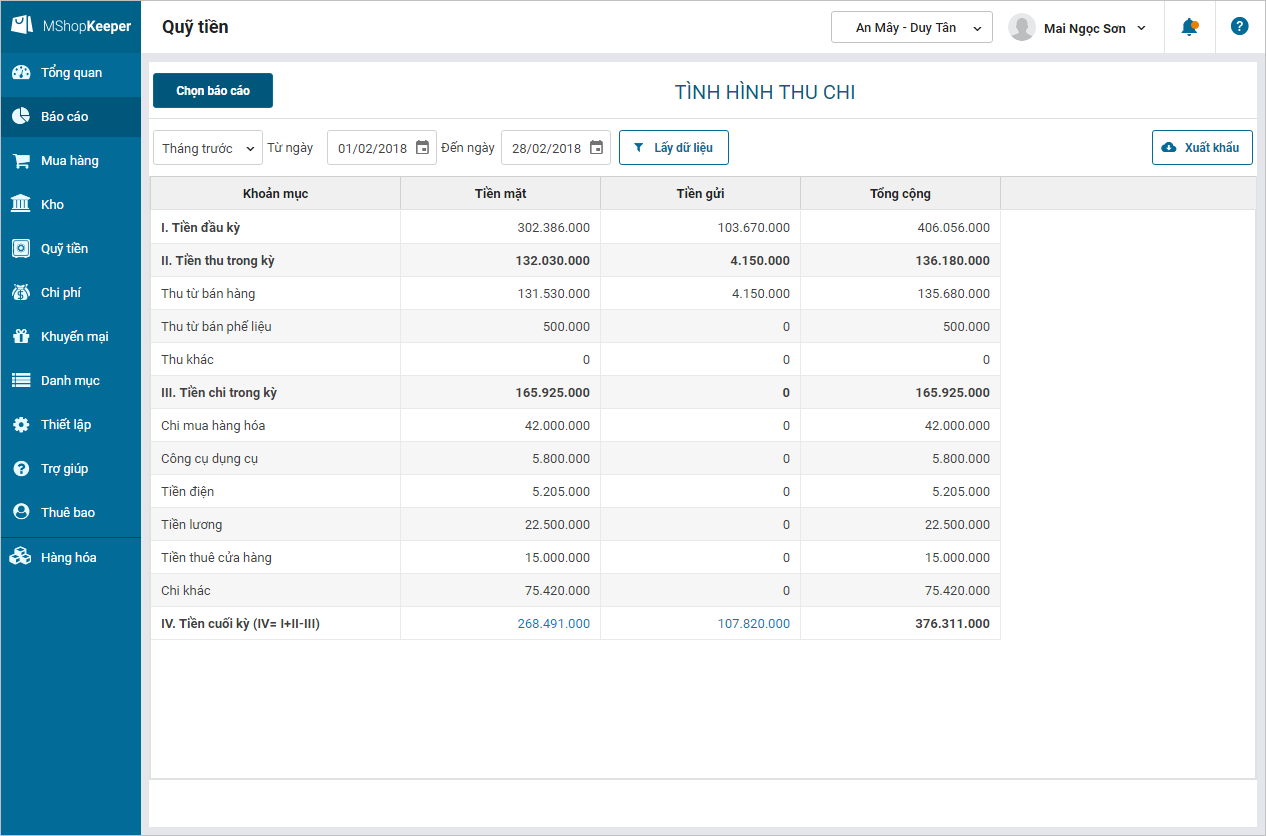Click the MShopKeeper logo
The height and width of the screenshot is (836, 1266).
pos(71,27)
